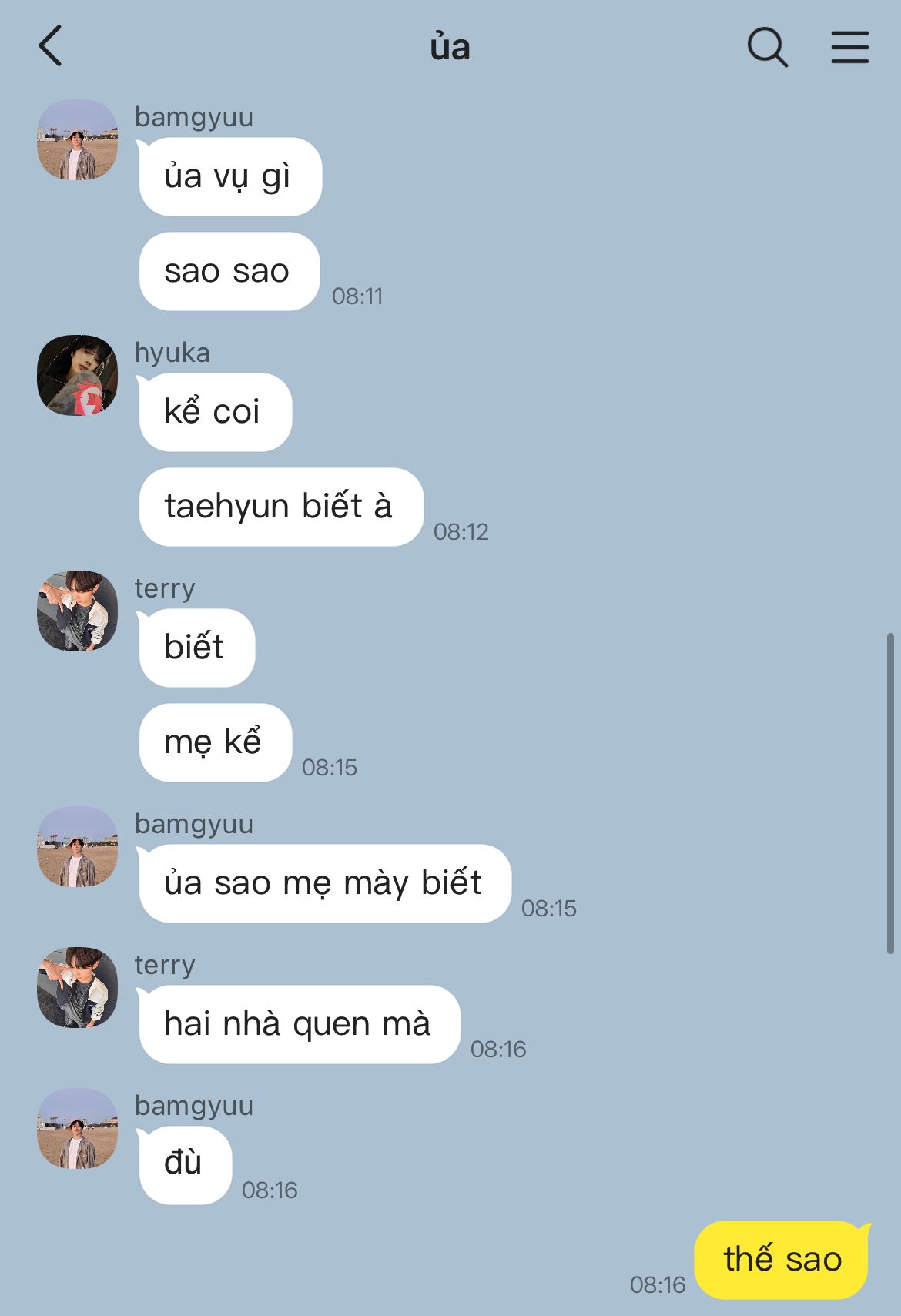Image resolution: width=901 pixels, height=1316 pixels.
Task: Select the "taehyun biết à" message
Action: click(281, 507)
